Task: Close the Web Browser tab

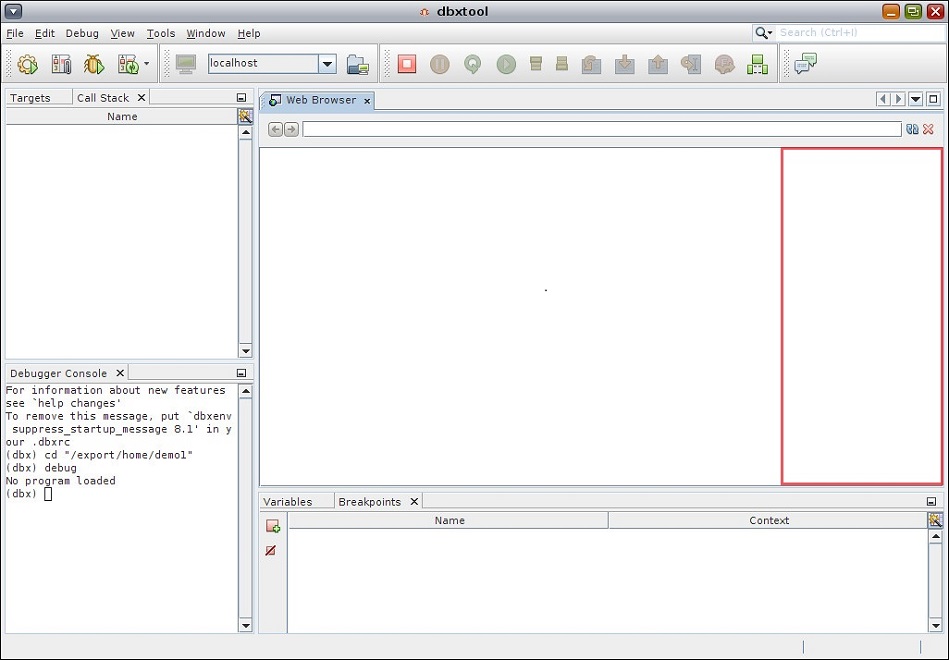Action: pyautogui.click(x=367, y=101)
